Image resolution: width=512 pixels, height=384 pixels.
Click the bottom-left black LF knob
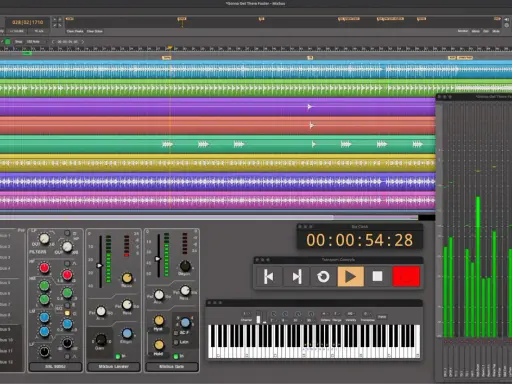point(44,351)
